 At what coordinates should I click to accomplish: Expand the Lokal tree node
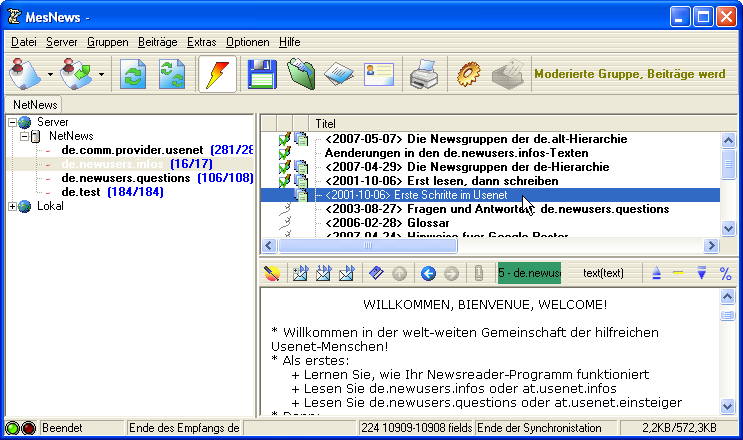pos(12,206)
